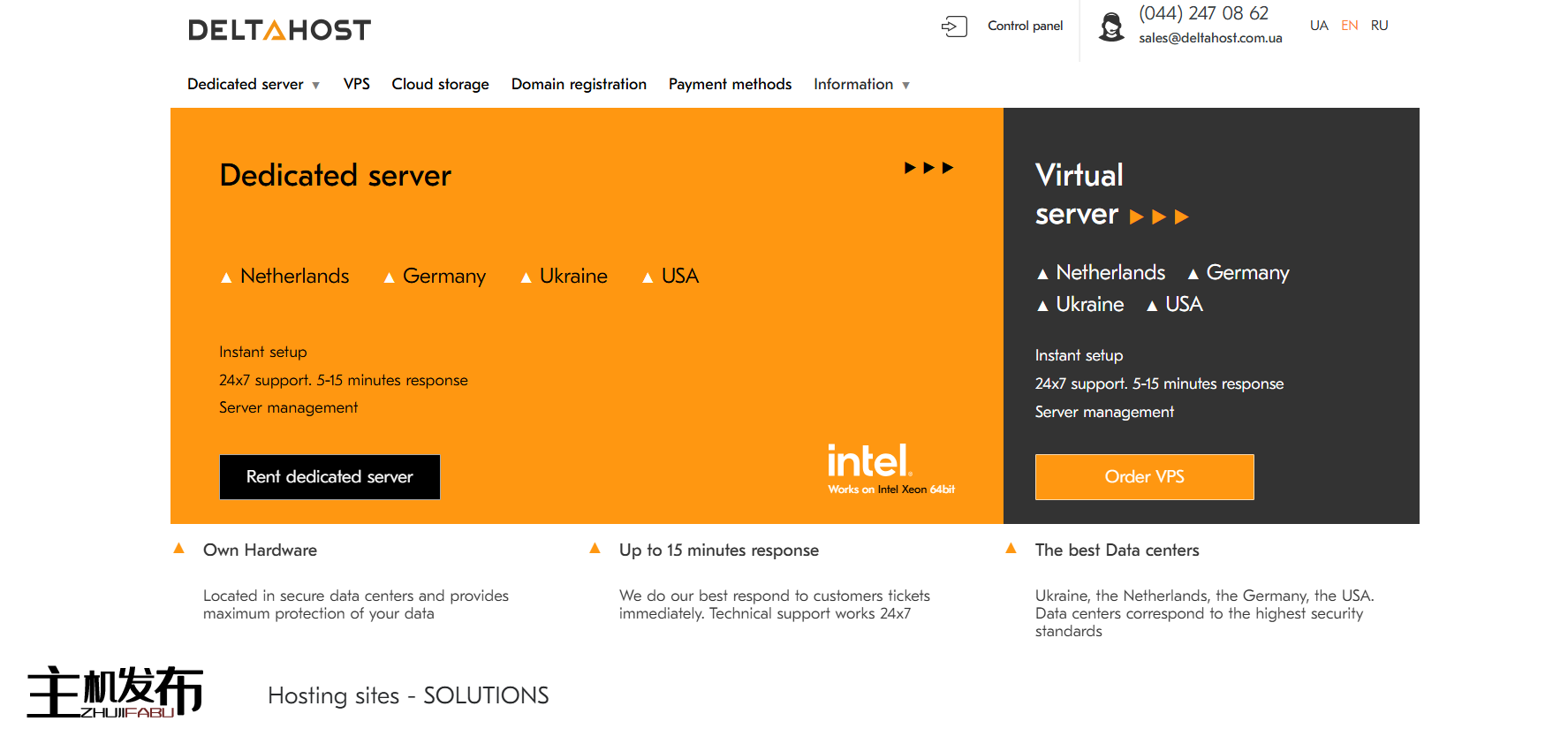The image size is (1568, 744).
Task: Click the support agent headset icon
Action: tap(1111, 27)
